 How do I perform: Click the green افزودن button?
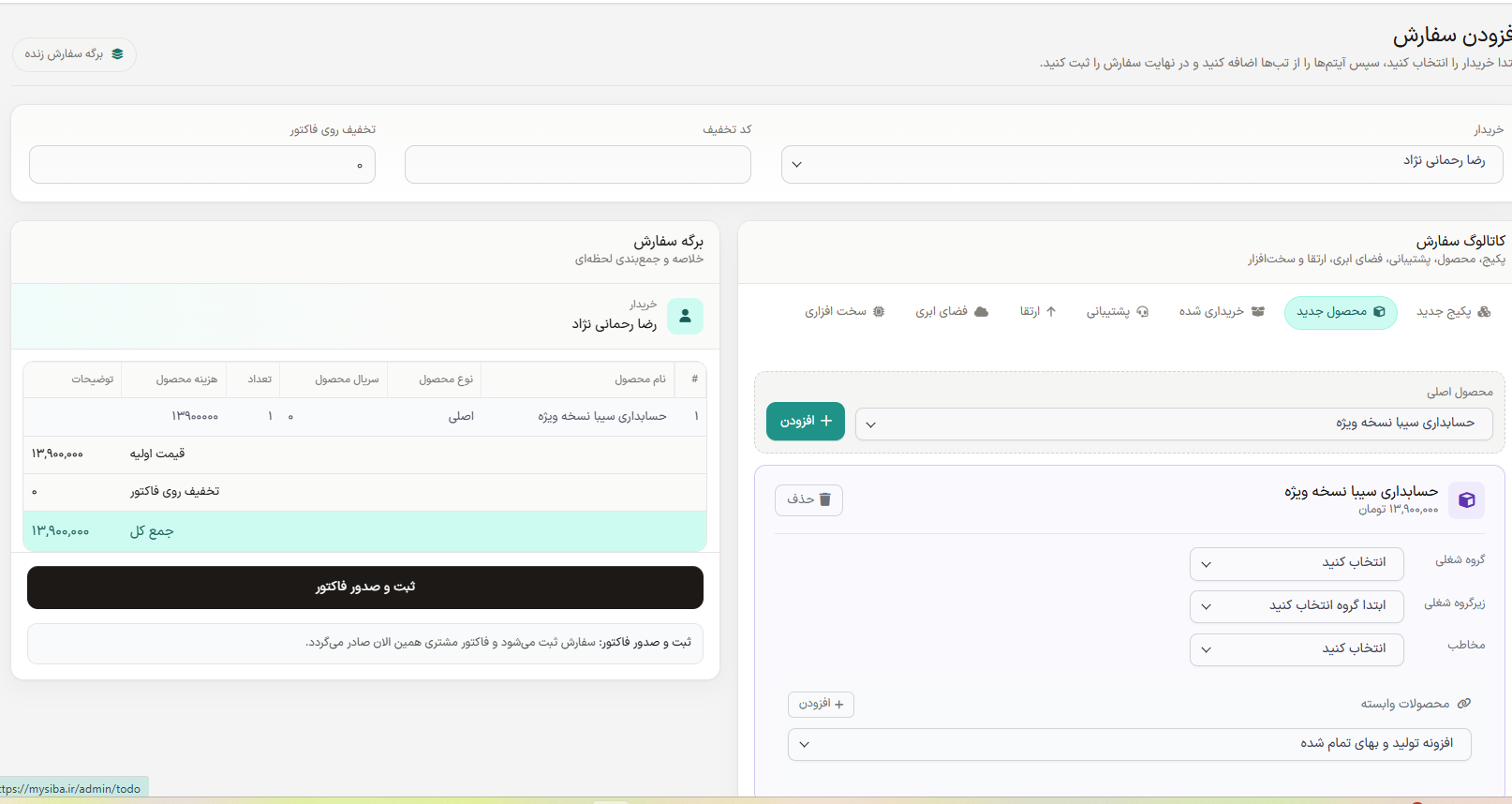(x=806, y=422)
